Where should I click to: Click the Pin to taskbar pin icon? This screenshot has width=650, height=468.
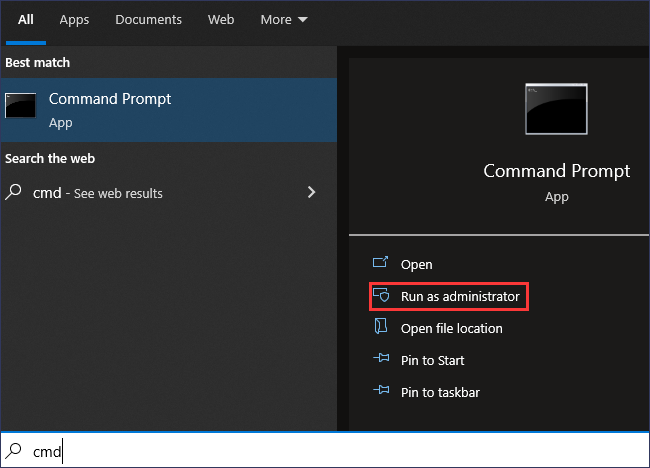380,392
